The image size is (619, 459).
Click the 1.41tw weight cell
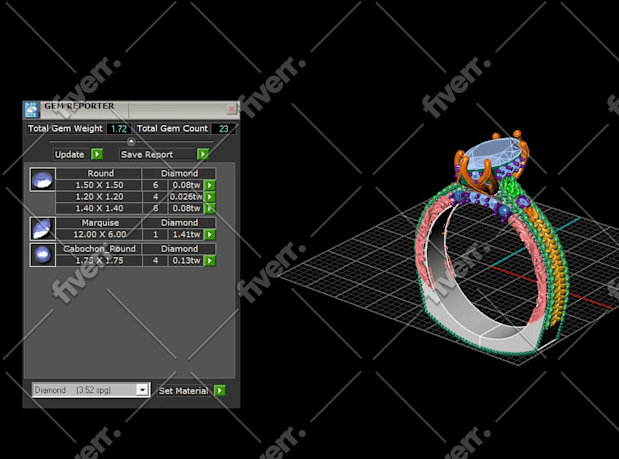[186, 234]
